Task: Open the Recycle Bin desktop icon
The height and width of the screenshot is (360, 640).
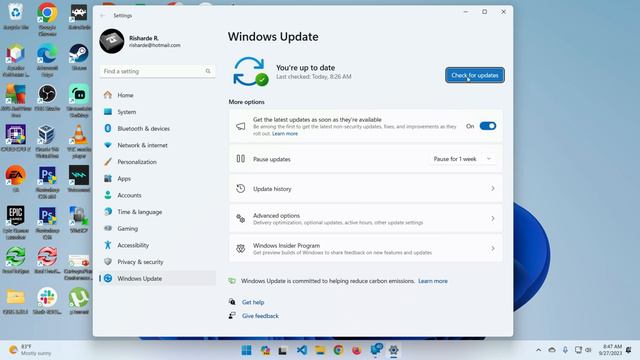Action: click(16, 16)
